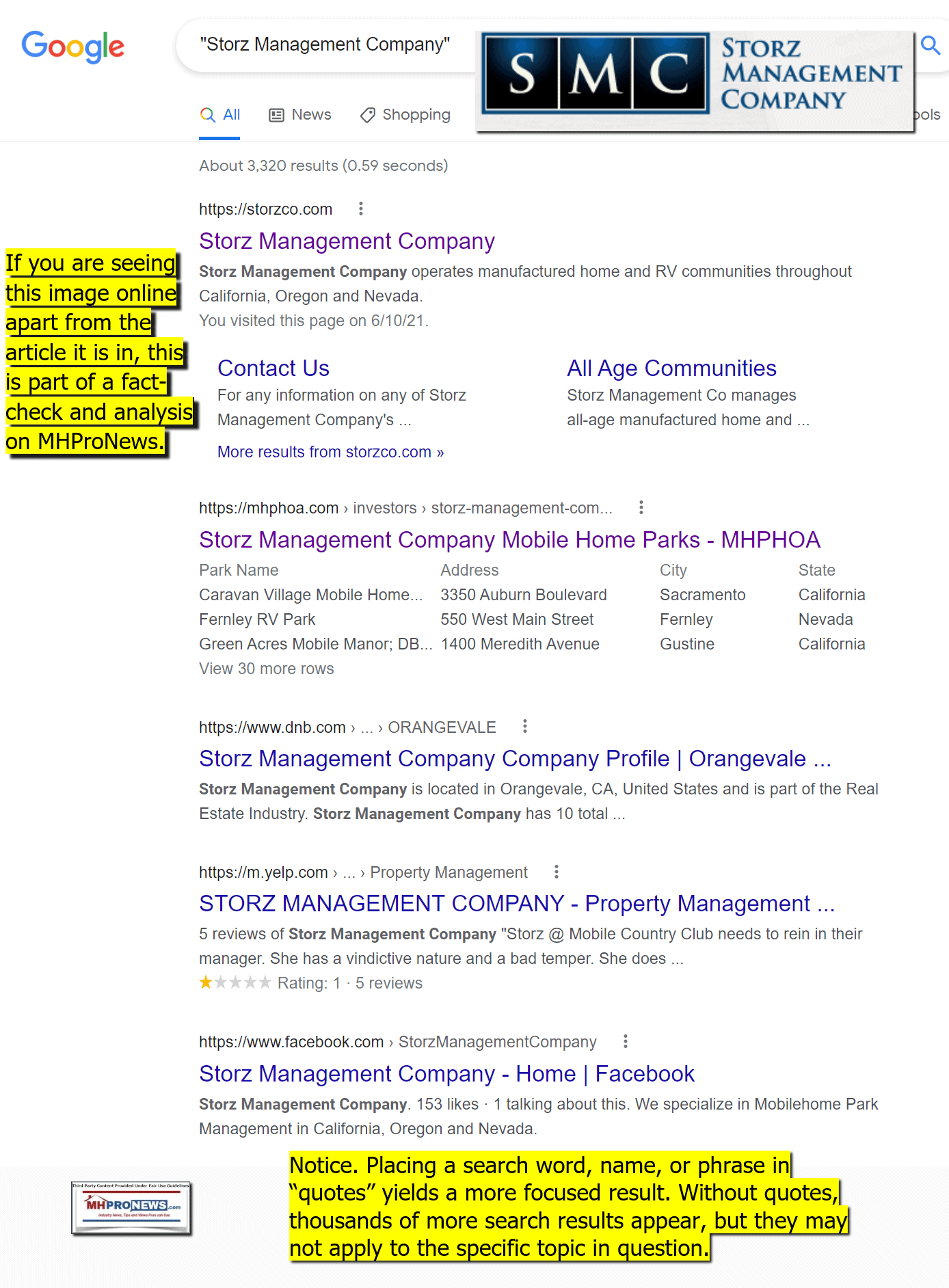Image resolution: width=949 pixels, height=1288 pixels.
Task: Switch to the News tab
Action: point(300,115)
